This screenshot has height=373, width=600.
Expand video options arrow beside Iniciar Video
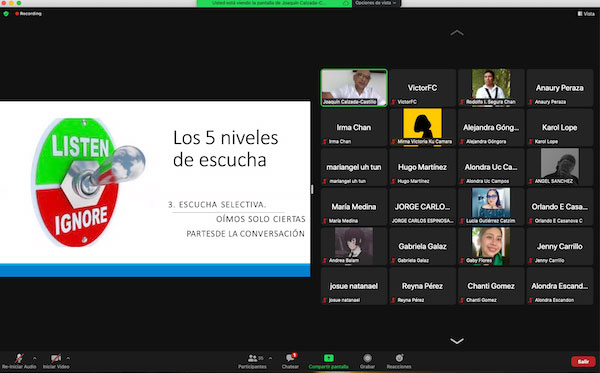68,358
